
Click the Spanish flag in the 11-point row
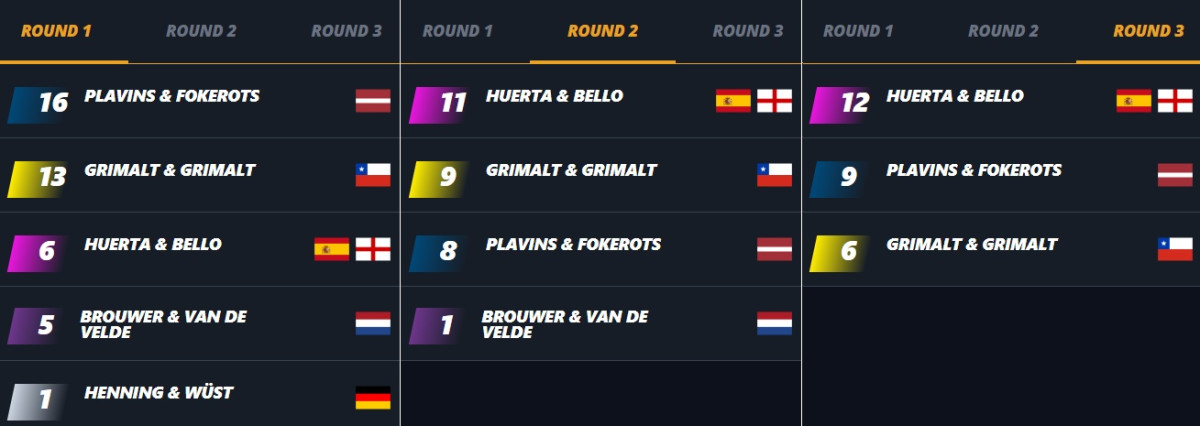click(x=733, y=100)
